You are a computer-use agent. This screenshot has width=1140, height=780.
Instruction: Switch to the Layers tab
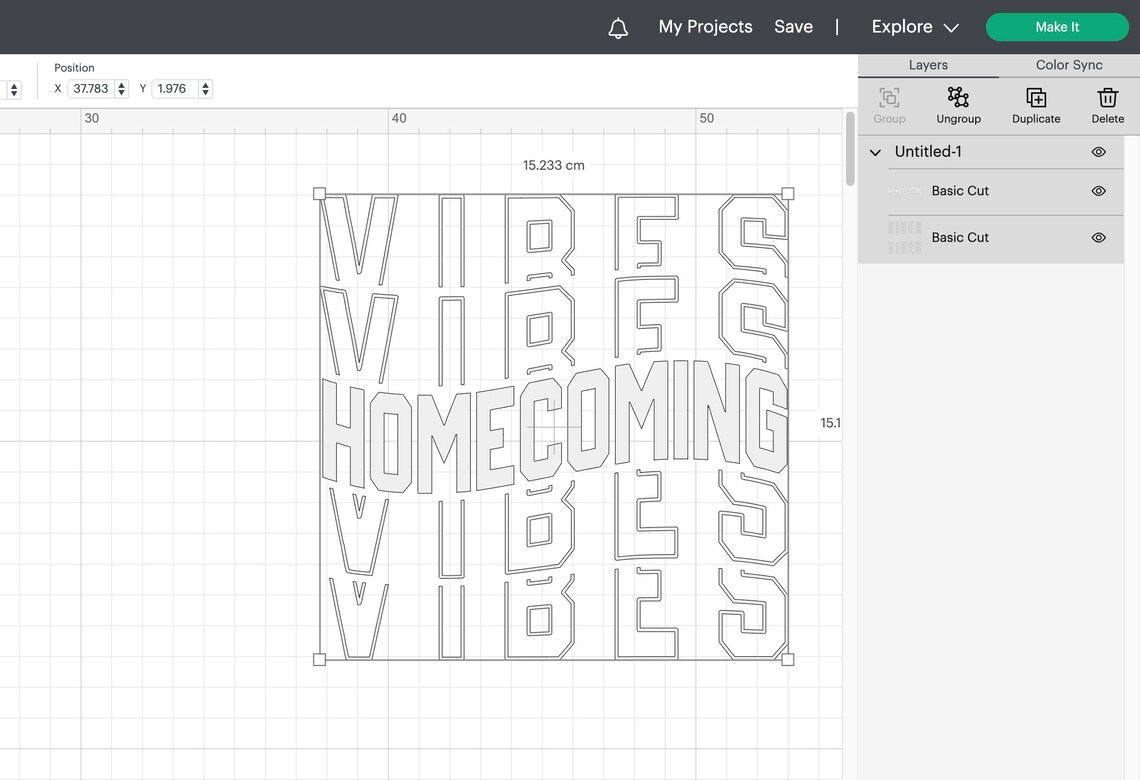(928, 64)
